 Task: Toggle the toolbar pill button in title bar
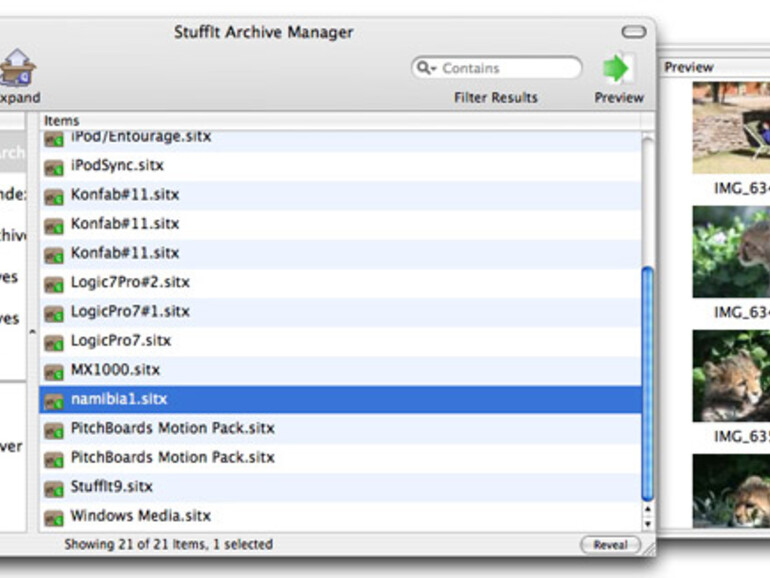tap(634, 32)
